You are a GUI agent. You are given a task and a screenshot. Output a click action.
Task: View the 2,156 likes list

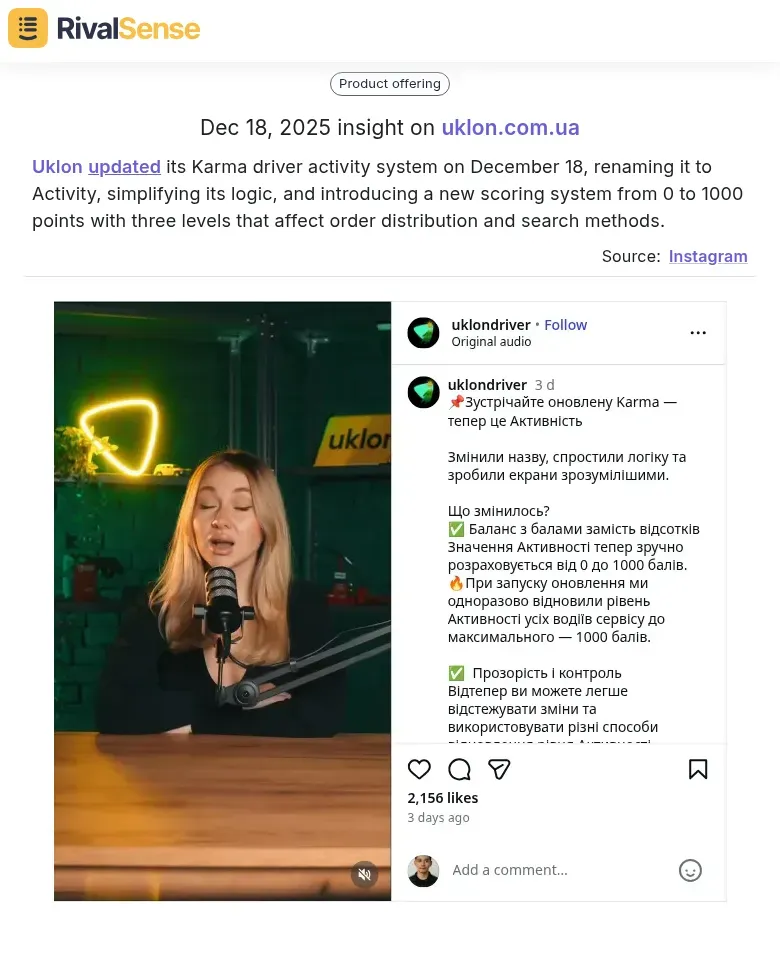443,798
